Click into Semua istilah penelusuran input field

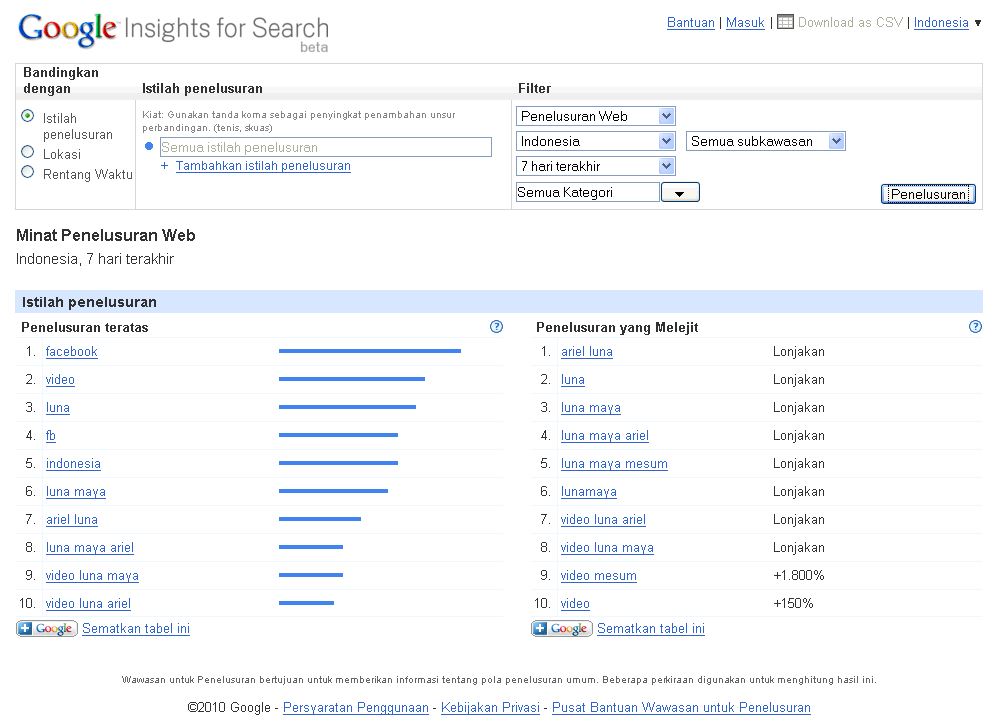(x=326, y=147)
